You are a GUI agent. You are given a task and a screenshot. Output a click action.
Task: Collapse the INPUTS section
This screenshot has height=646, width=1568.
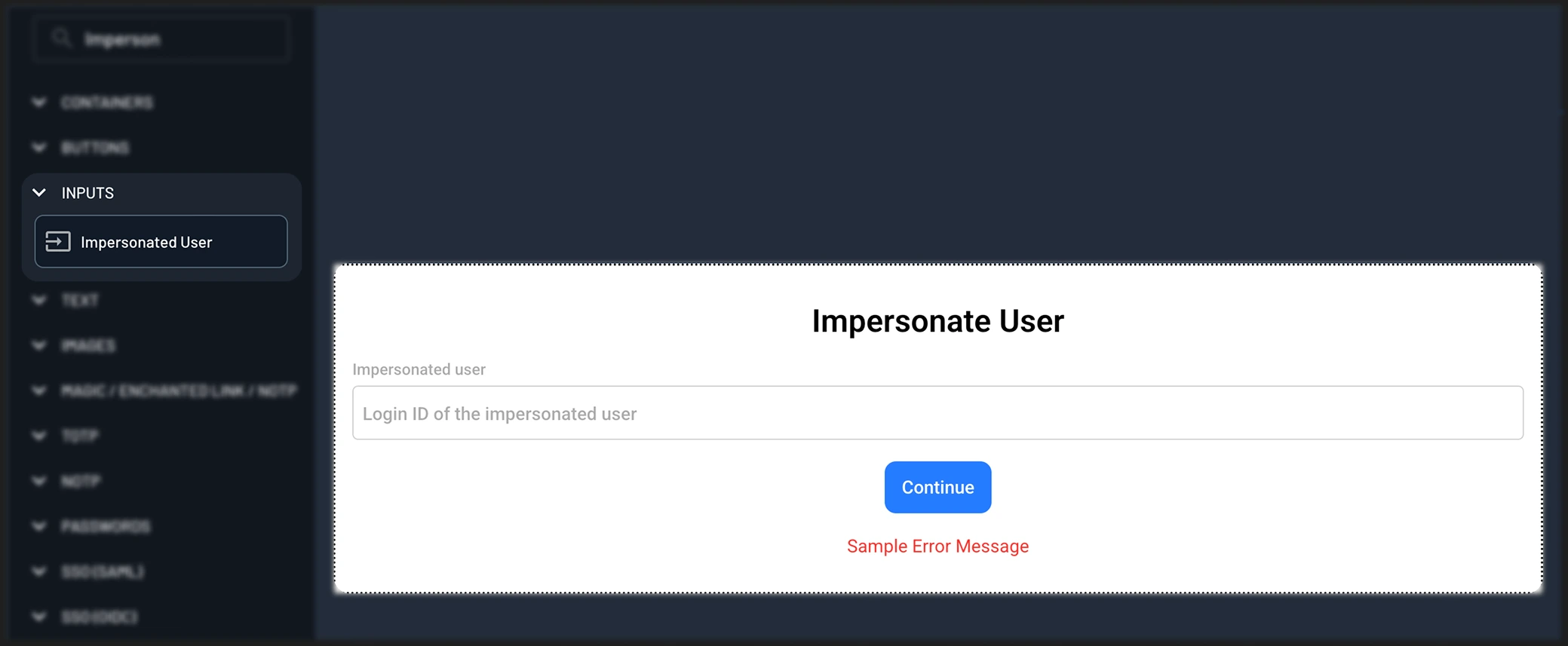[39, 193]
